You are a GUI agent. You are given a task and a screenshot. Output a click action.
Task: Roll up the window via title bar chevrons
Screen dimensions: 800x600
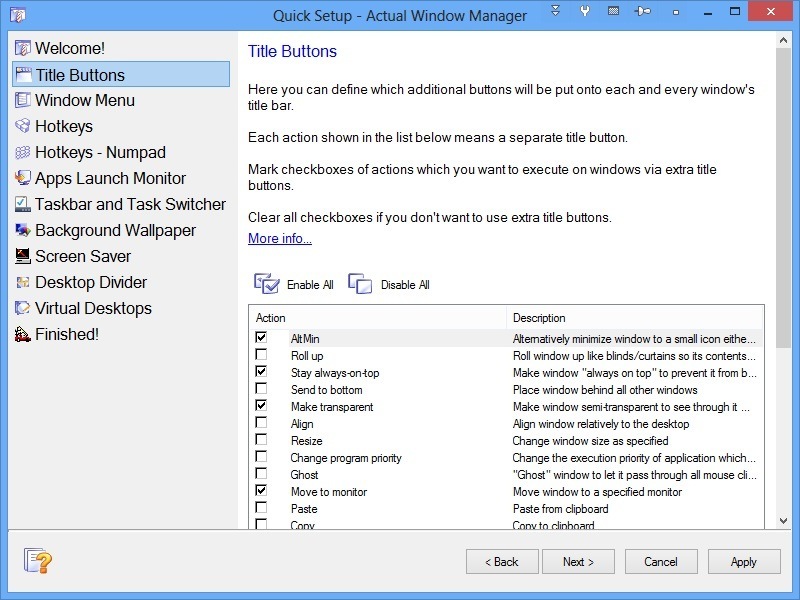pyautogui.click(x=556, y=12)
